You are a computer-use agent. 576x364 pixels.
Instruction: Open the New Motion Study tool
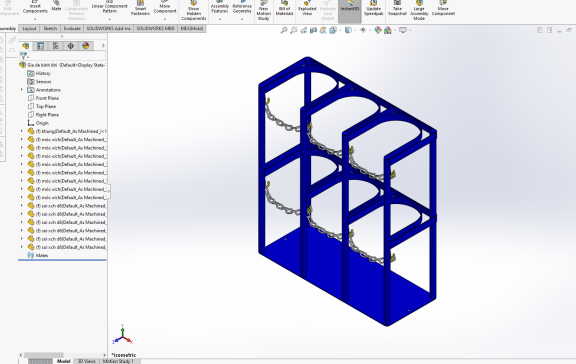[263, 11]
